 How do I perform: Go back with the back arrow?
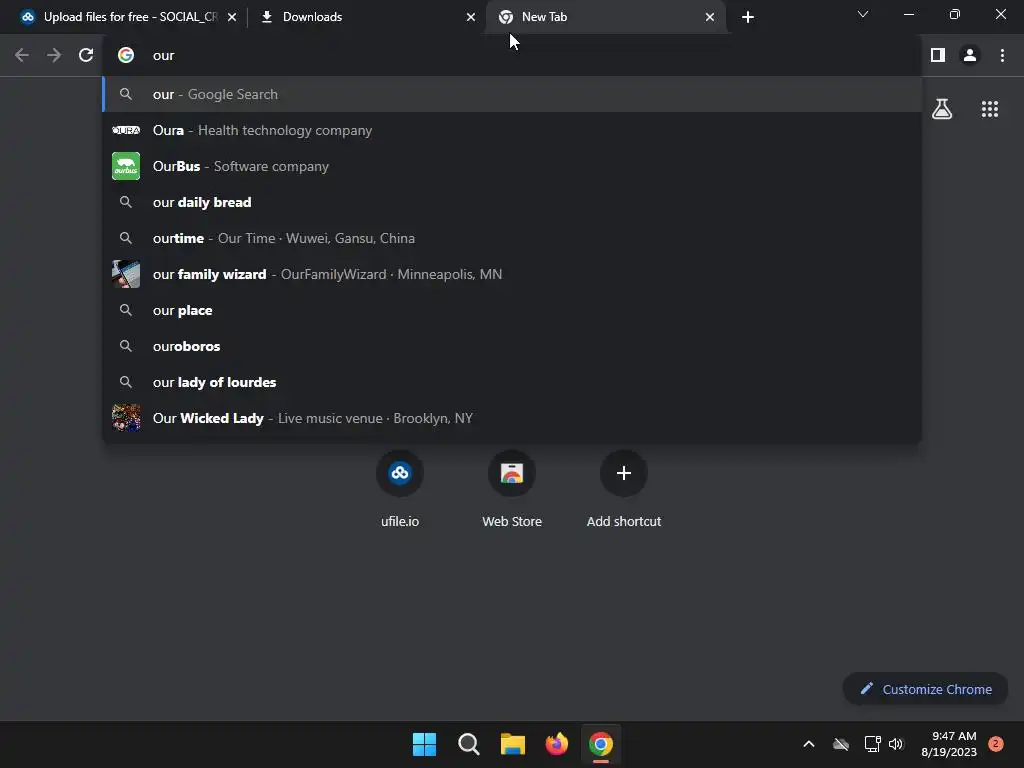[22, 56]
